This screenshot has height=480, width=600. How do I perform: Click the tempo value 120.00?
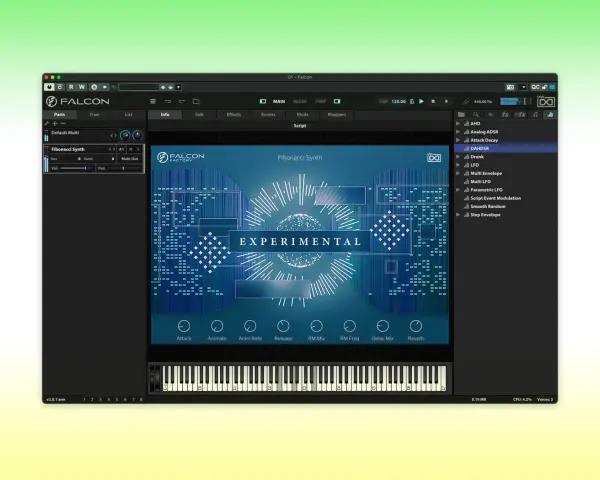pyautogui.click(x=398, y=101)
